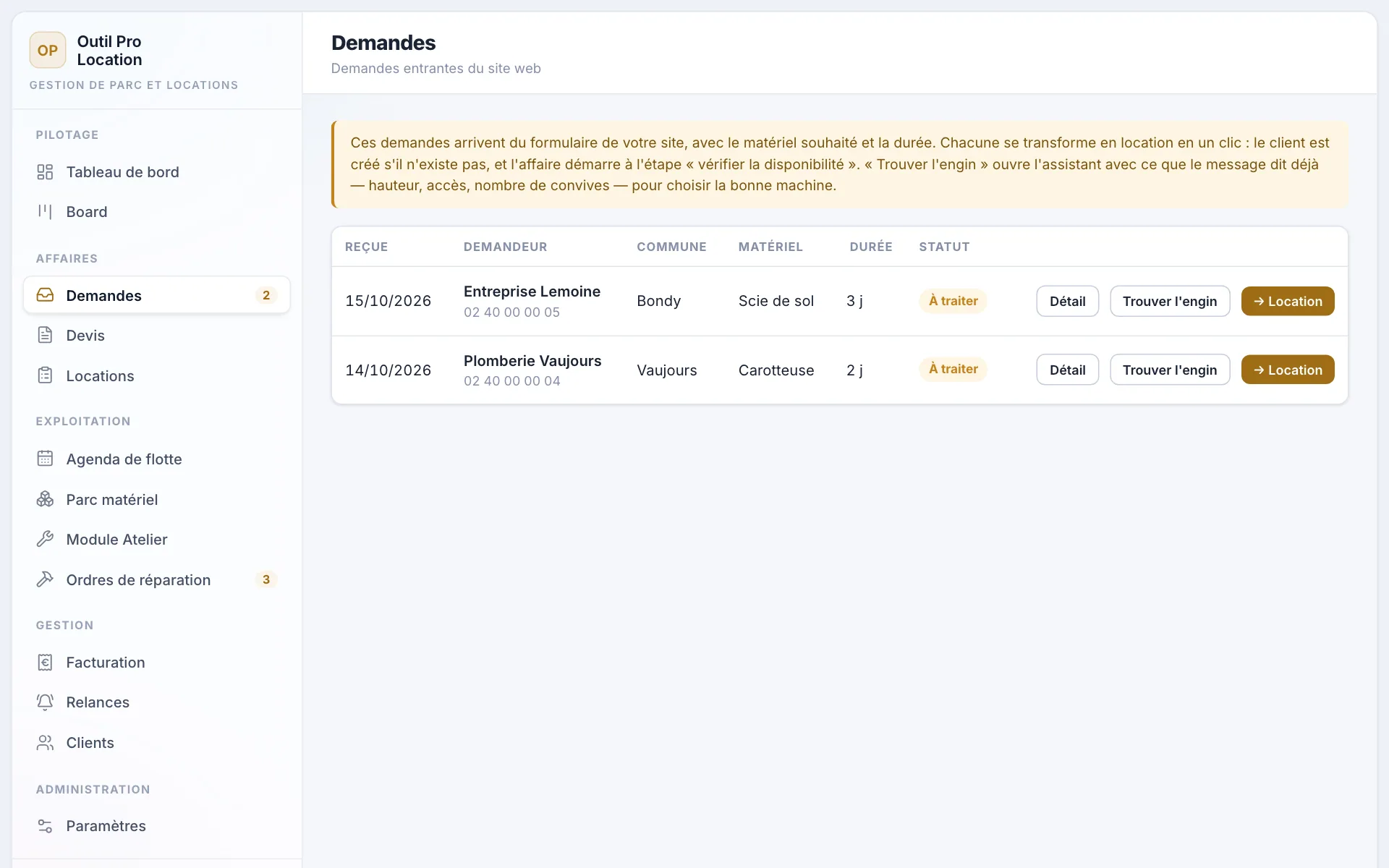The width and height of the screenshot is (1389, 868).
Task: Click the Devis document icon
Action: [45, 335]
